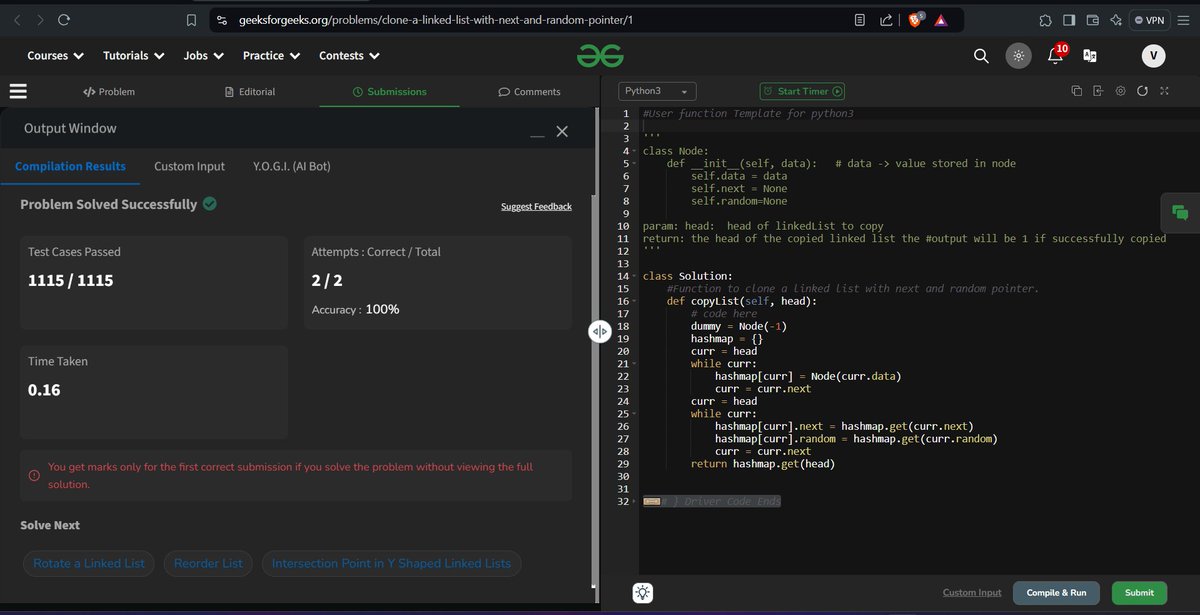The width and height of the screenshot is (1200, 615).
Task: Go back using the browser back arrow
Action: (x=16, y=19)
